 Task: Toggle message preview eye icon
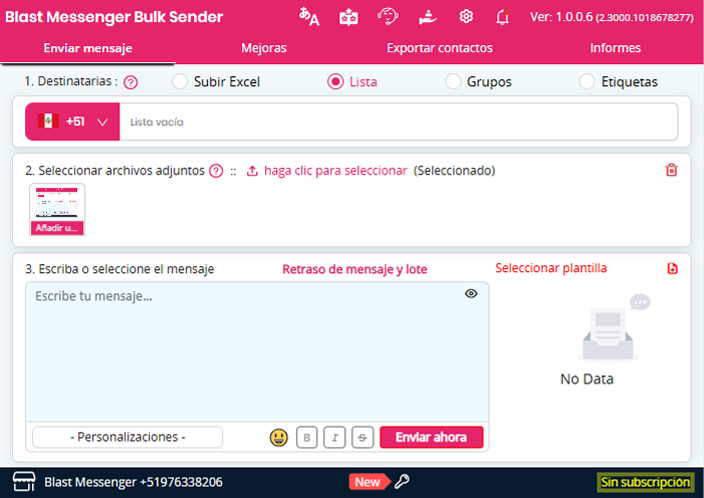click(471, 294)
